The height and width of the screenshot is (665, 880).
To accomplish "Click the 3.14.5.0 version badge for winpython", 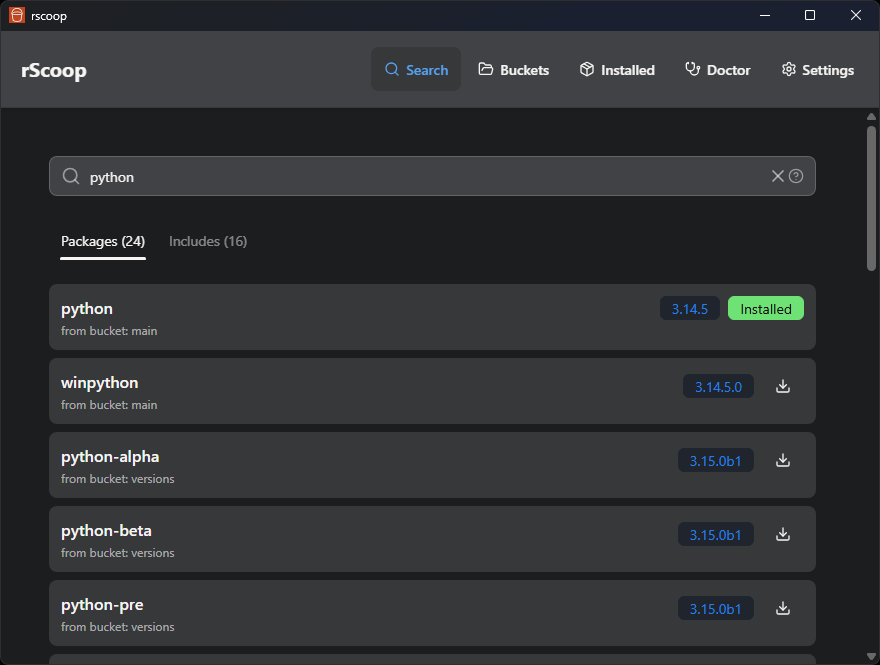I will tap(718, 387).
